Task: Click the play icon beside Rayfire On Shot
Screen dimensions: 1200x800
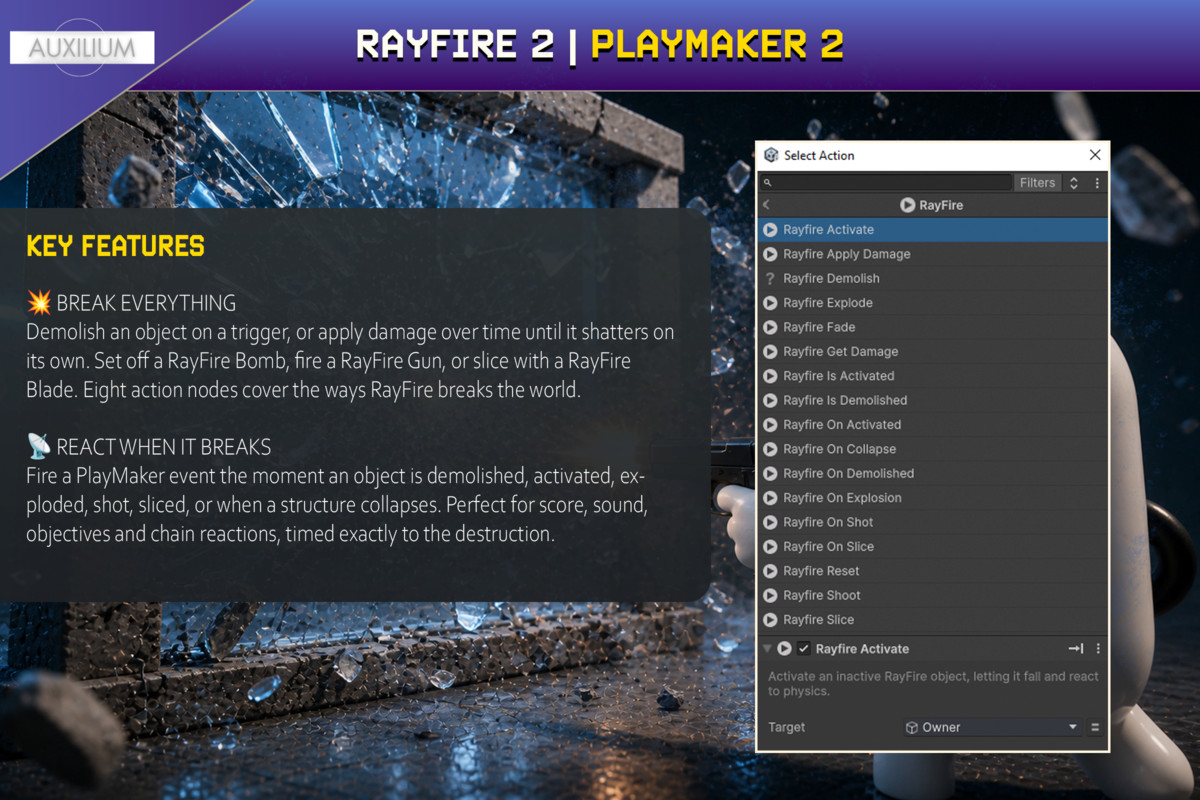Action: coord(770,522)
